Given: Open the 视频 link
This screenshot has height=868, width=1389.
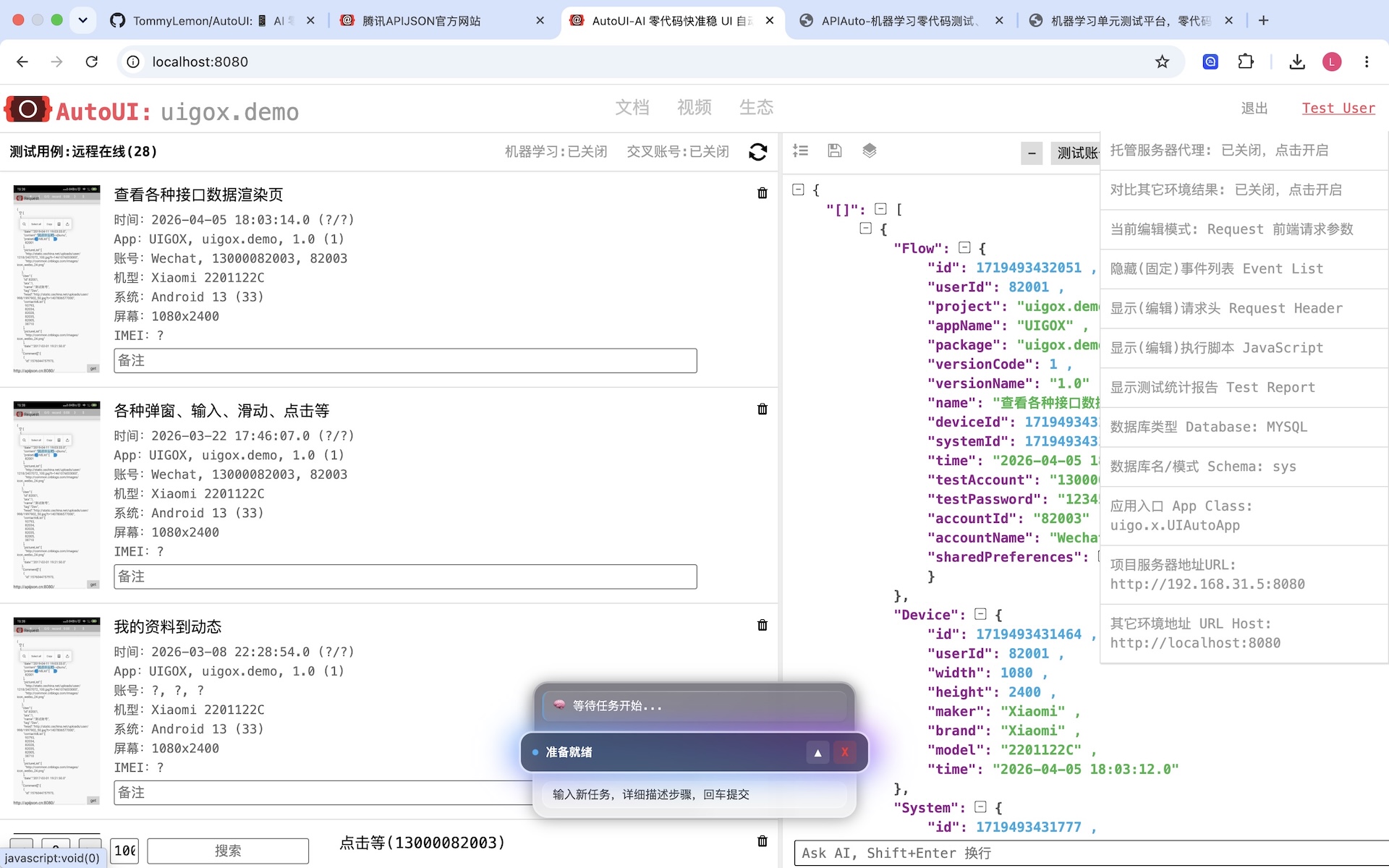Looking at the screenshot, I should pyautogui.click(x=694, y=108).
